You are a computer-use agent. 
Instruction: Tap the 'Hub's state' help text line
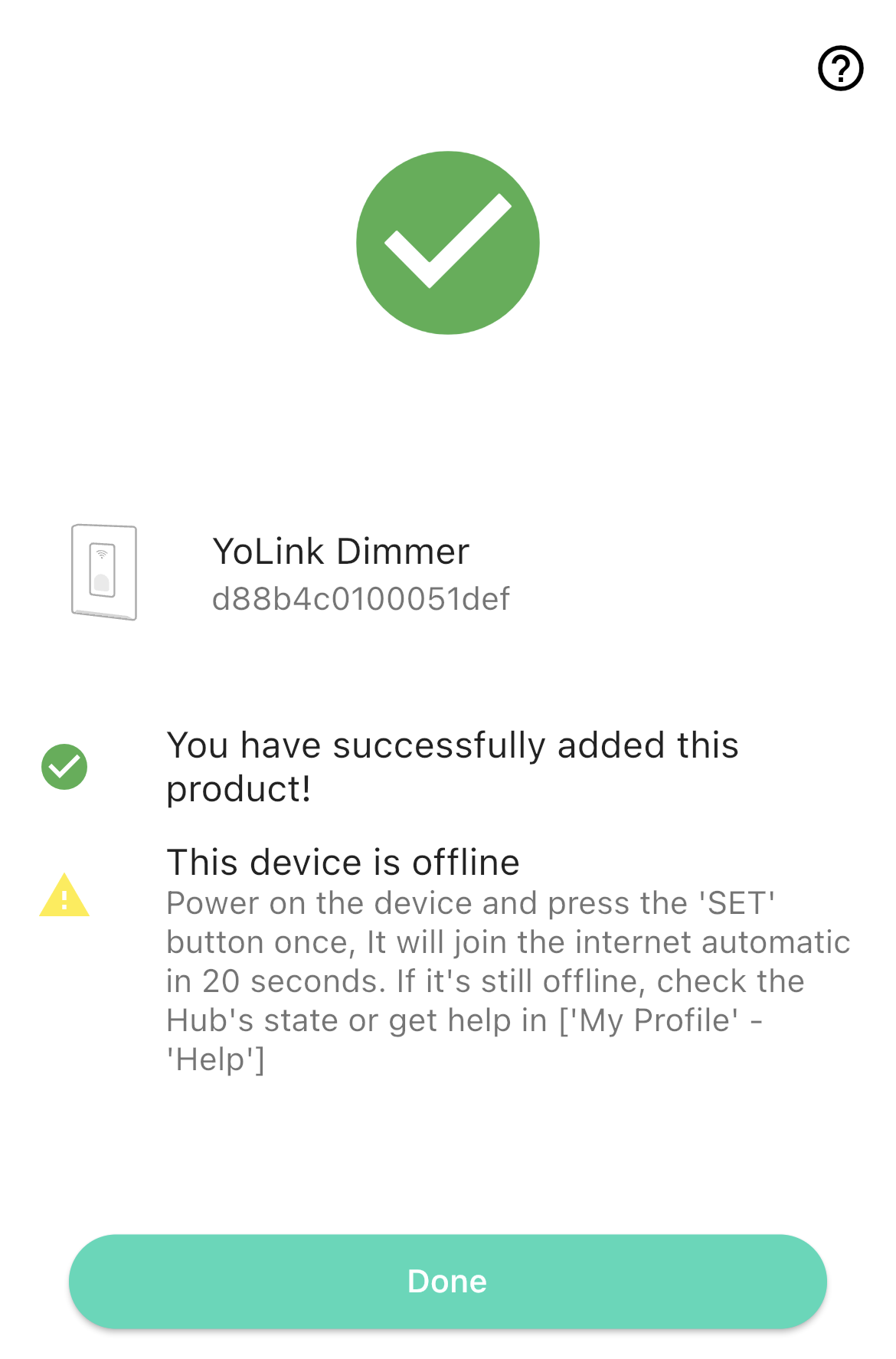click(x=465, y=1020)
